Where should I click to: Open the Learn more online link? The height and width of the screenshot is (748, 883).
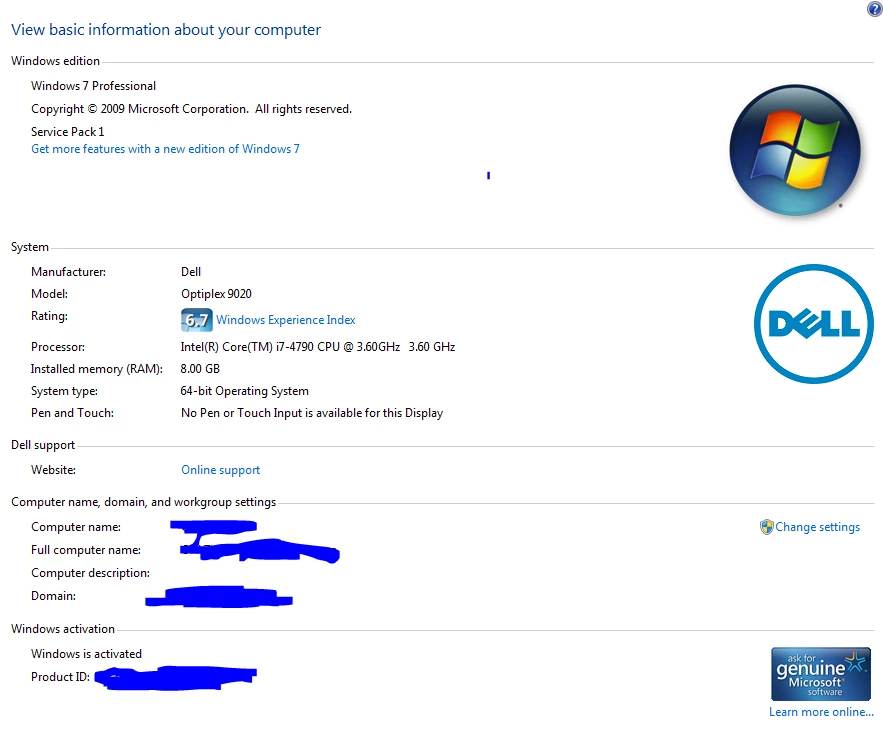[x=821, y=712]
